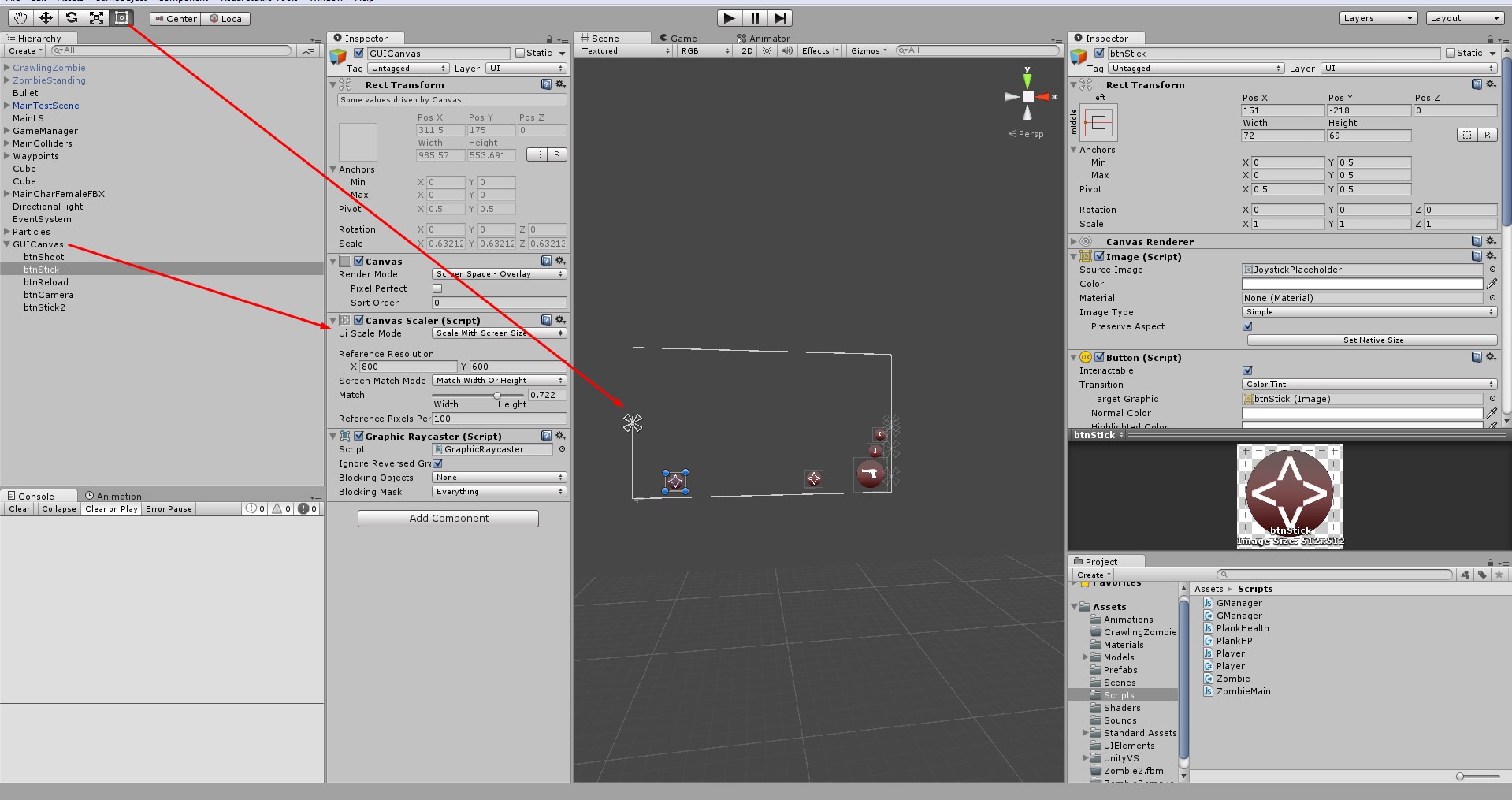The height and width of the screenshot is (800, 1512).
Task: Open the Layout dropdown
Action: [x=1465, y=18]
